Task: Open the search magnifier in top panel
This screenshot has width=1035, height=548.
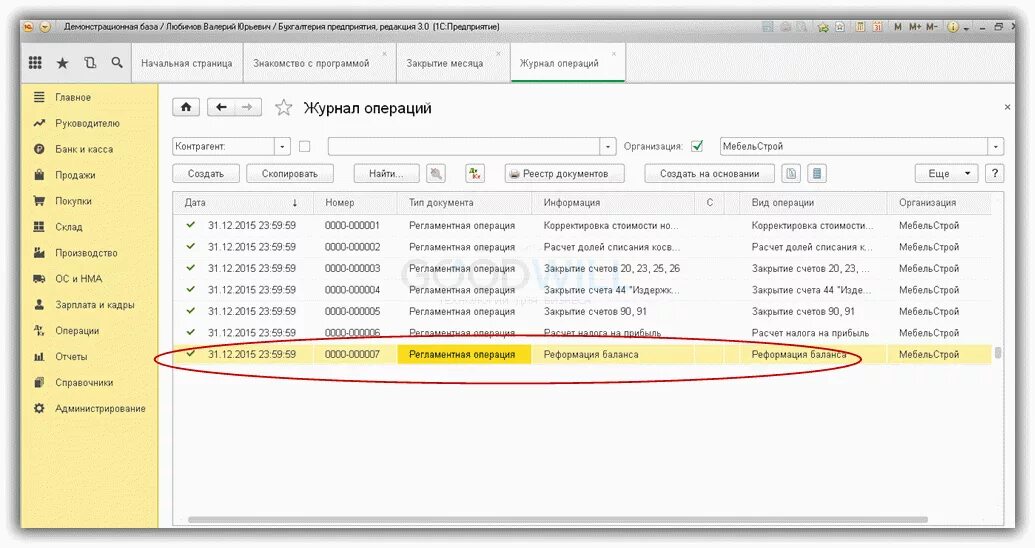Action: click(117, 63)
